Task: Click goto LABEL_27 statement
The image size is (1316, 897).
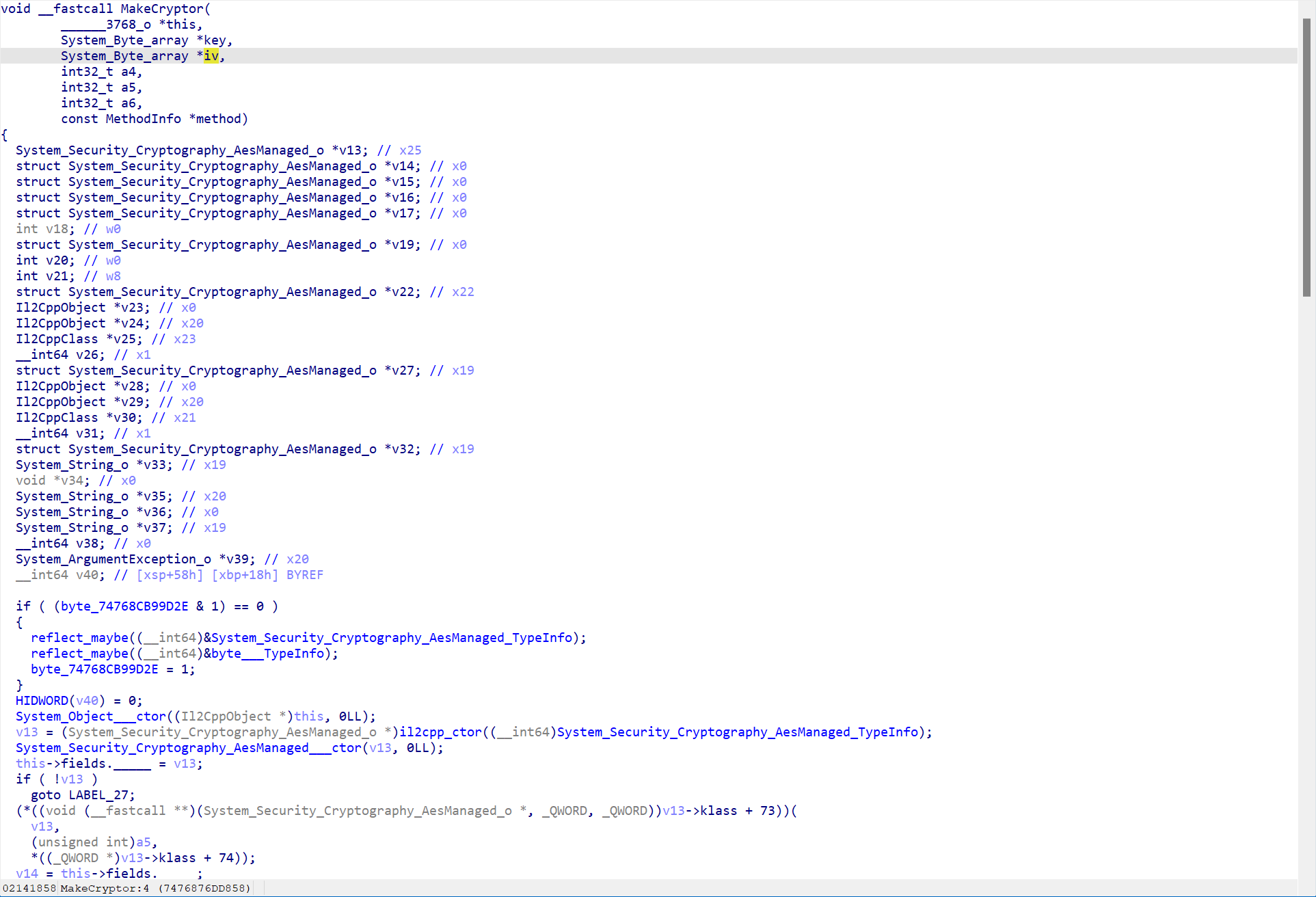Action: coord(83,795)
